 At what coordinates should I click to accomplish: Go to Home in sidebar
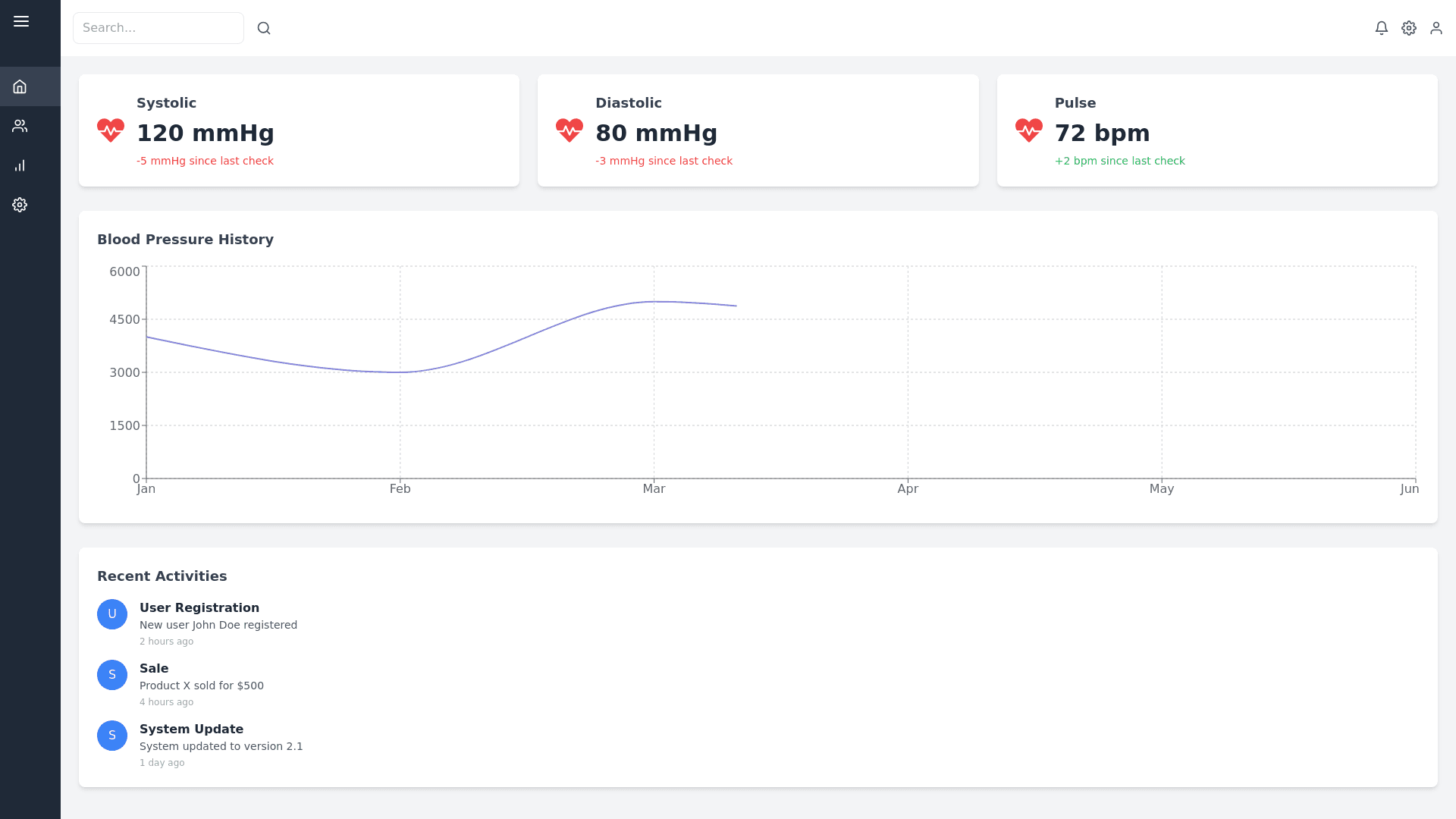point(20,86)
